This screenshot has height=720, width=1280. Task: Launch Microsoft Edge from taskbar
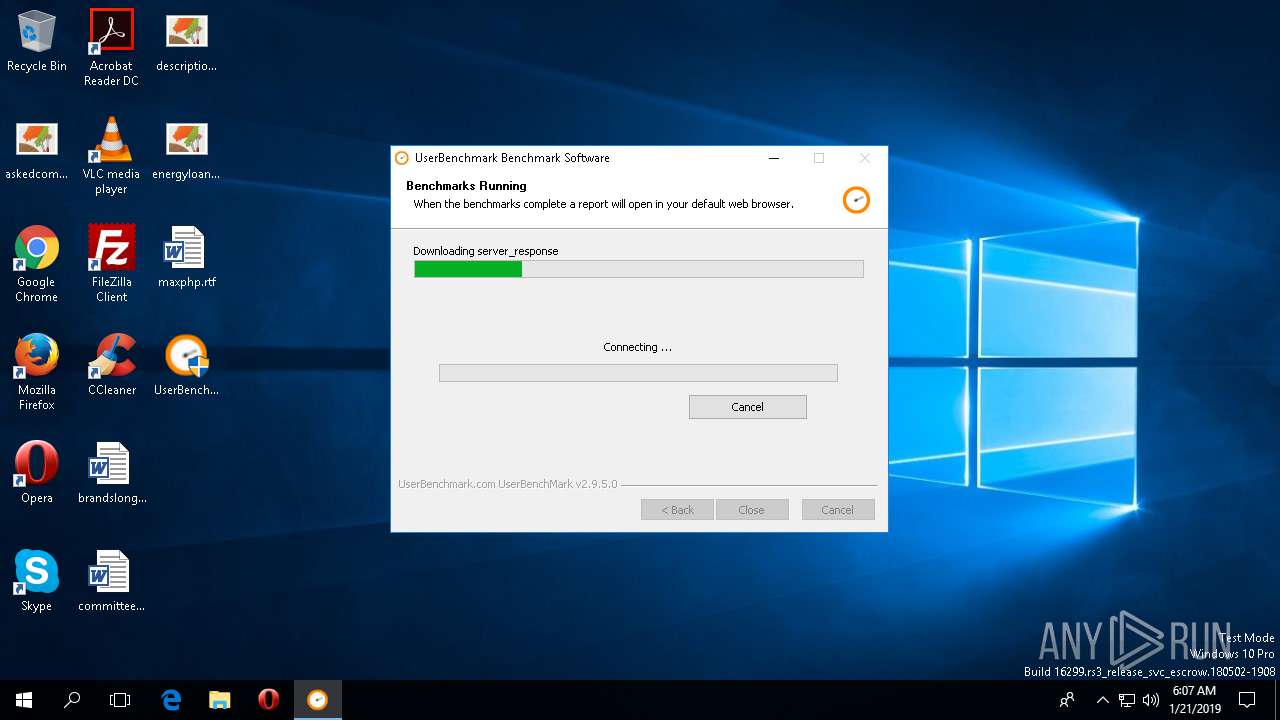(171, 700)
